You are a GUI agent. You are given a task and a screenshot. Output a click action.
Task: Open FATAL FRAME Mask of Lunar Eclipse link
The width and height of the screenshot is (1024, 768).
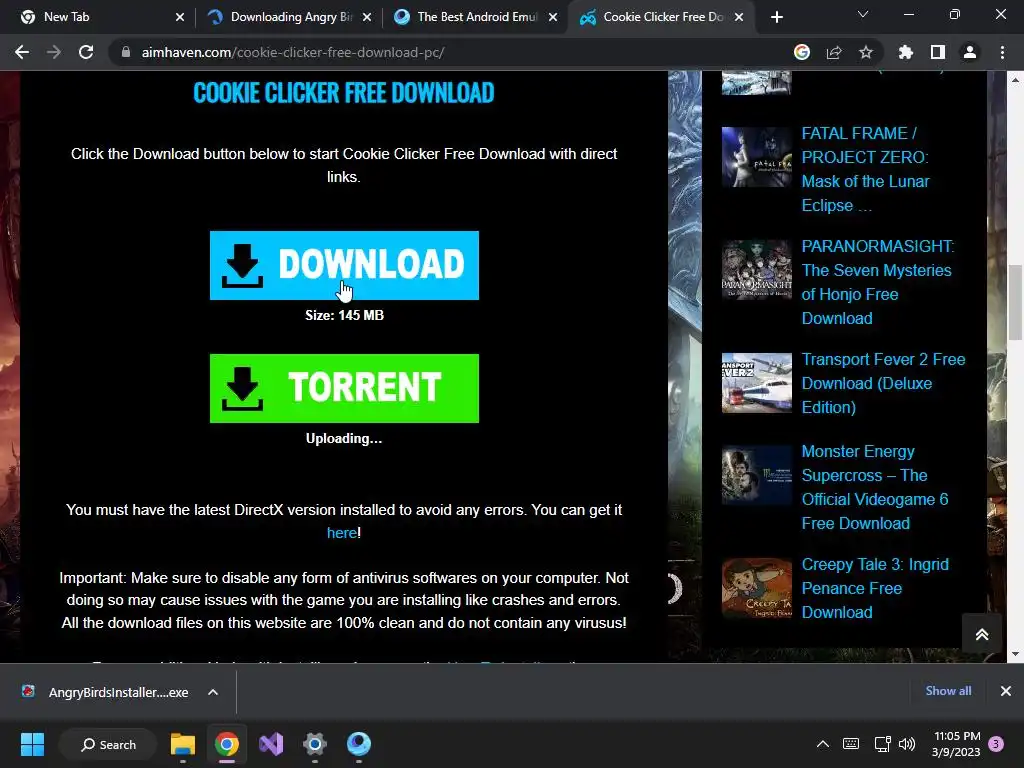865,169
